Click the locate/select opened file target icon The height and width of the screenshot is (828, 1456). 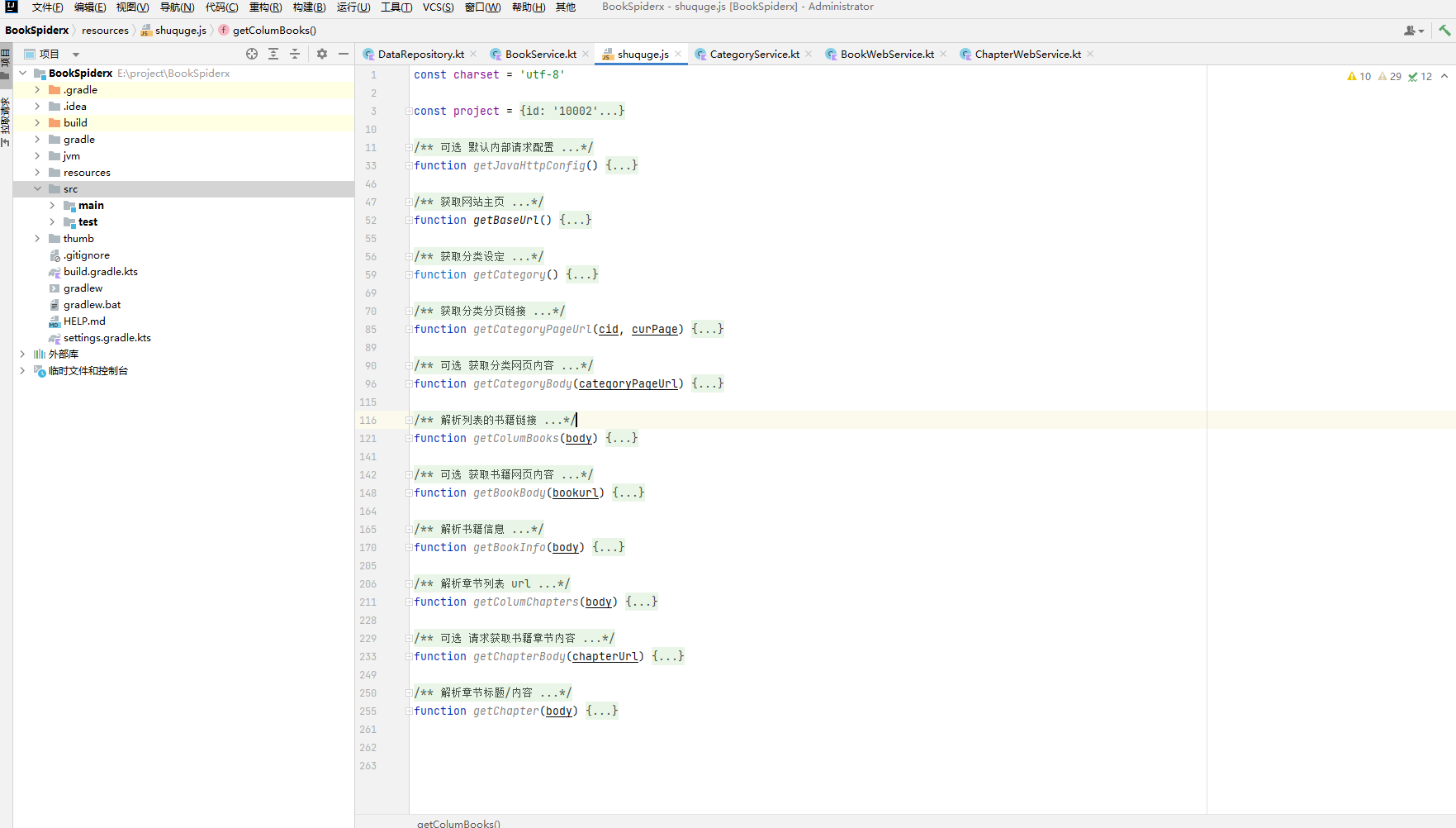click(252, 54)
